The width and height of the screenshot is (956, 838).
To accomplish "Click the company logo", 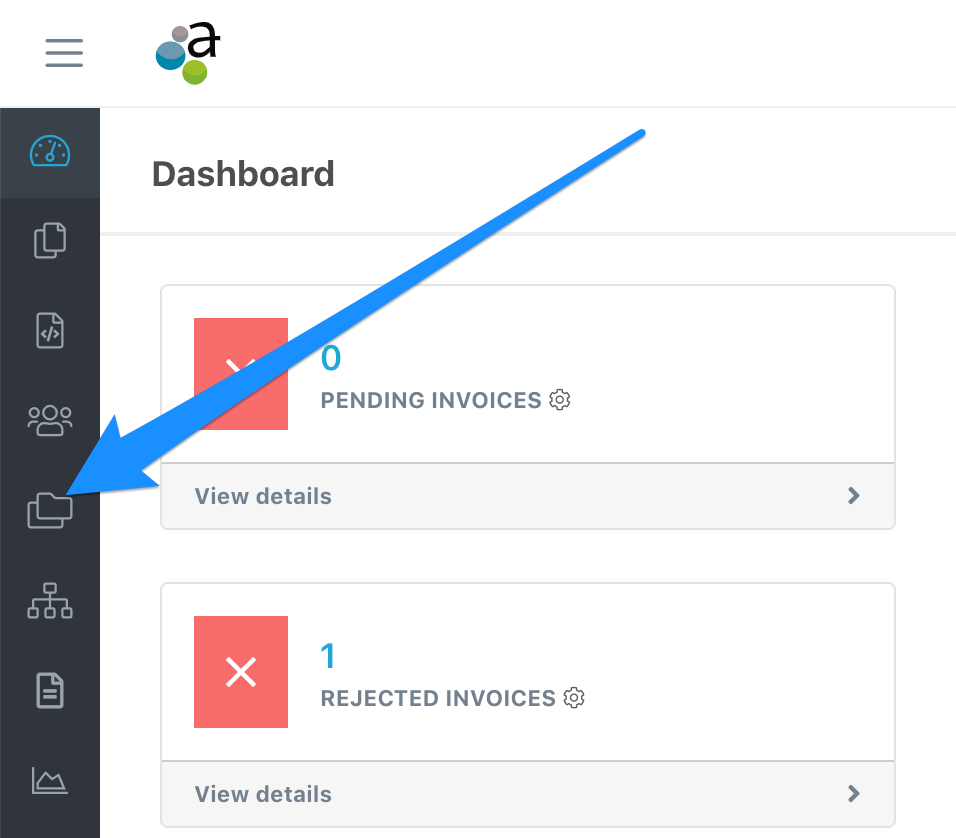I will pyautogui.click(x=188, y=54).
